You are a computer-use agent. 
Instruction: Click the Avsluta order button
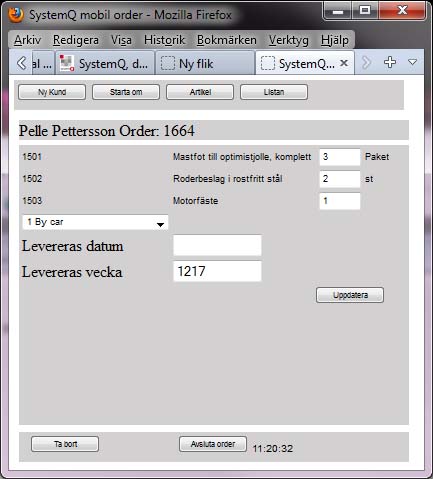click(x=213, y=444)
